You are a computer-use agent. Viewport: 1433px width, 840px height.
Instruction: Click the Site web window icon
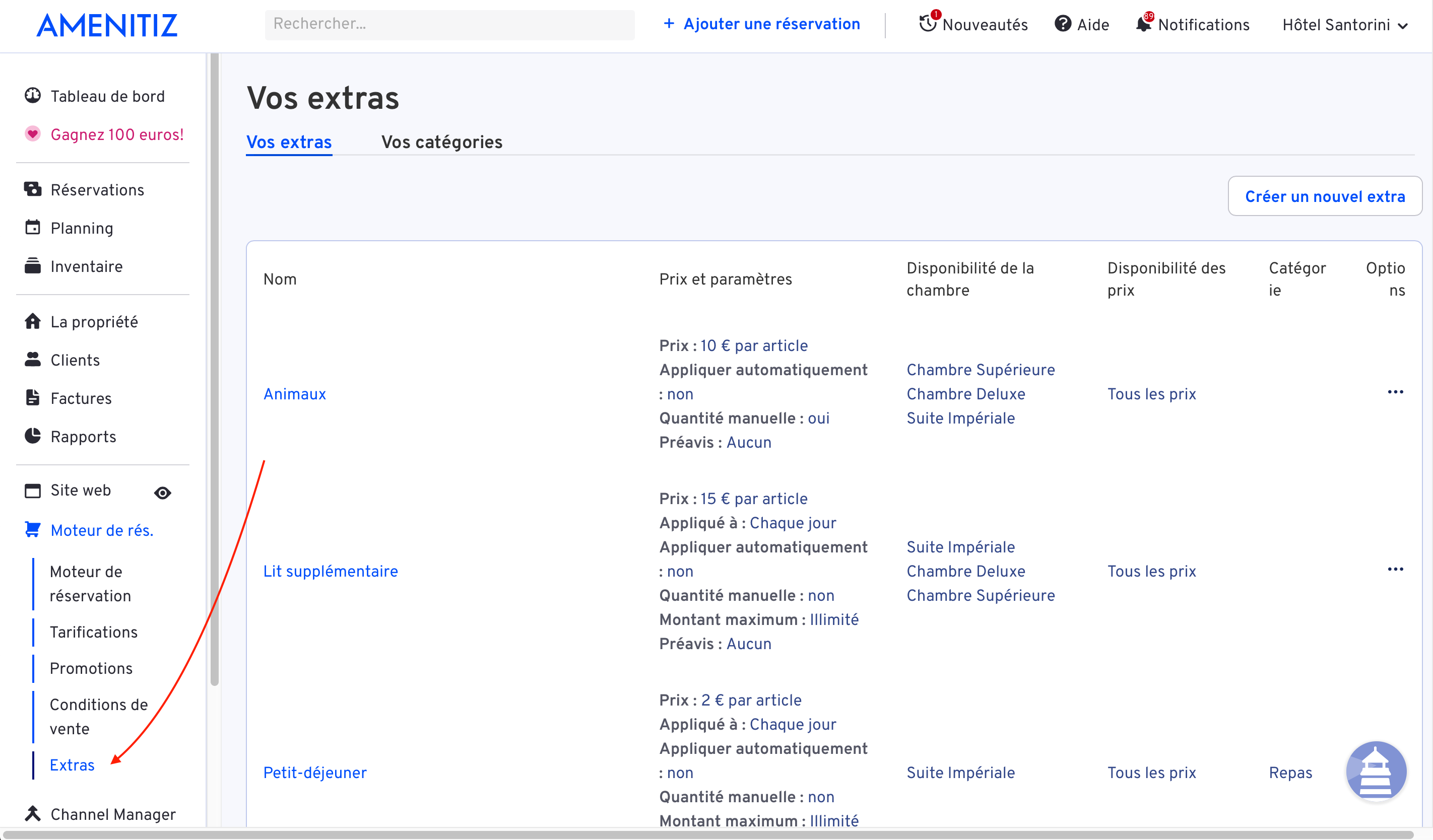click(32, 491)
